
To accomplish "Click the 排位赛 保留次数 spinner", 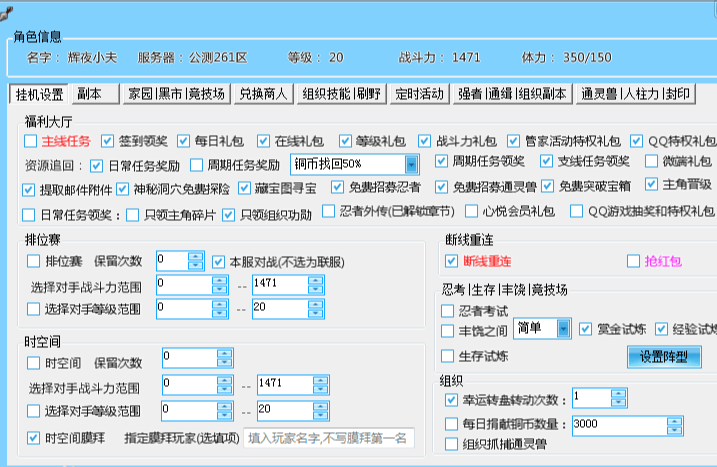I will [180, 261].
